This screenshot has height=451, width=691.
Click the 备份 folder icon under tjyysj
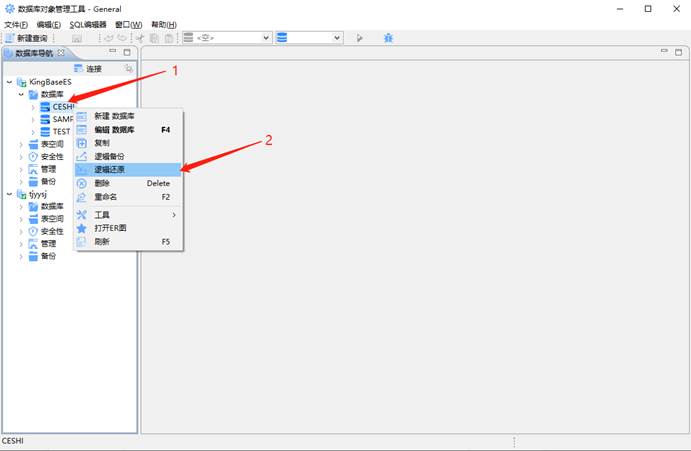tap(33, 256)
